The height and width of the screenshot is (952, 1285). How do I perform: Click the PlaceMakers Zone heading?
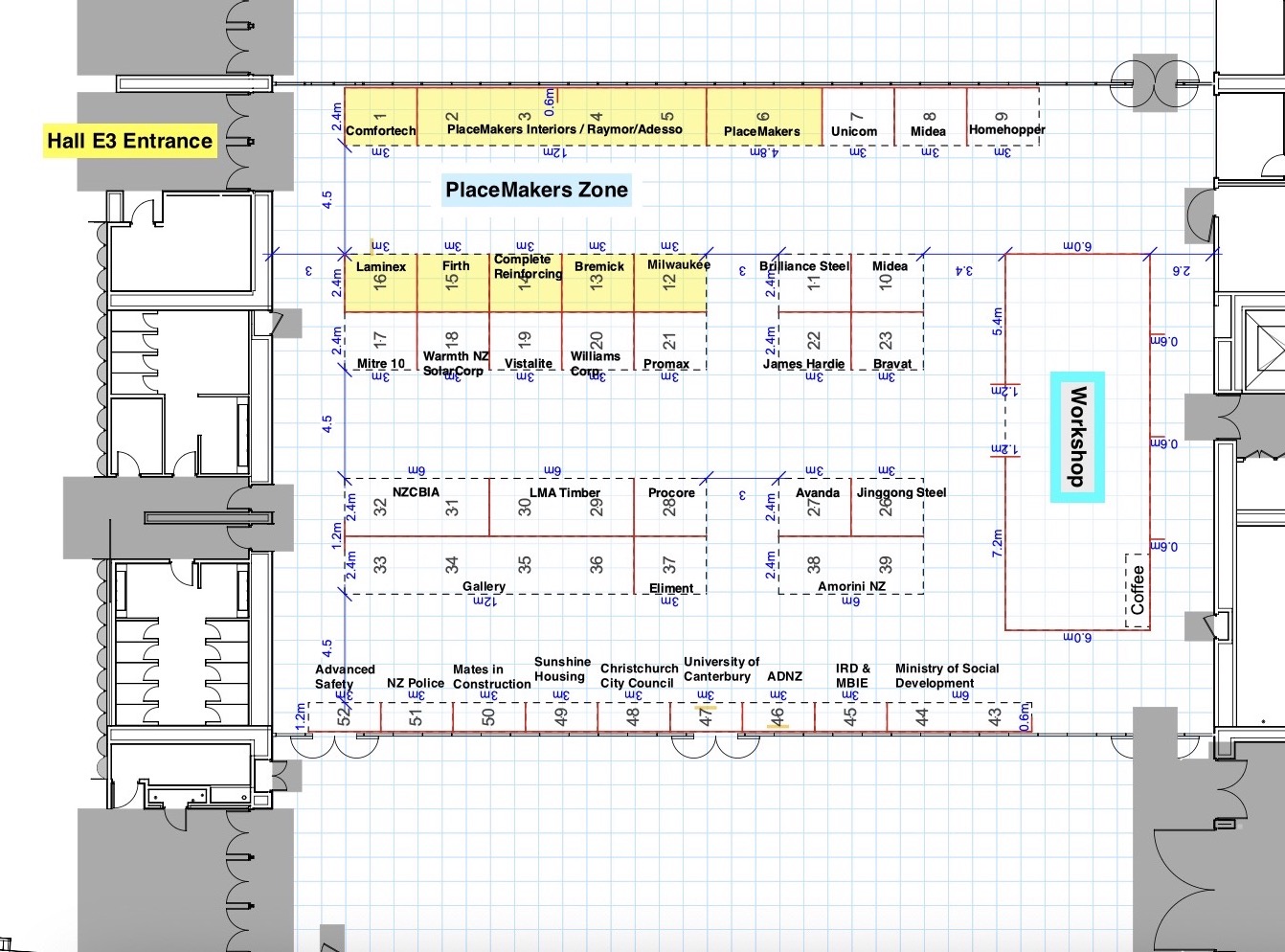point(535,190)
